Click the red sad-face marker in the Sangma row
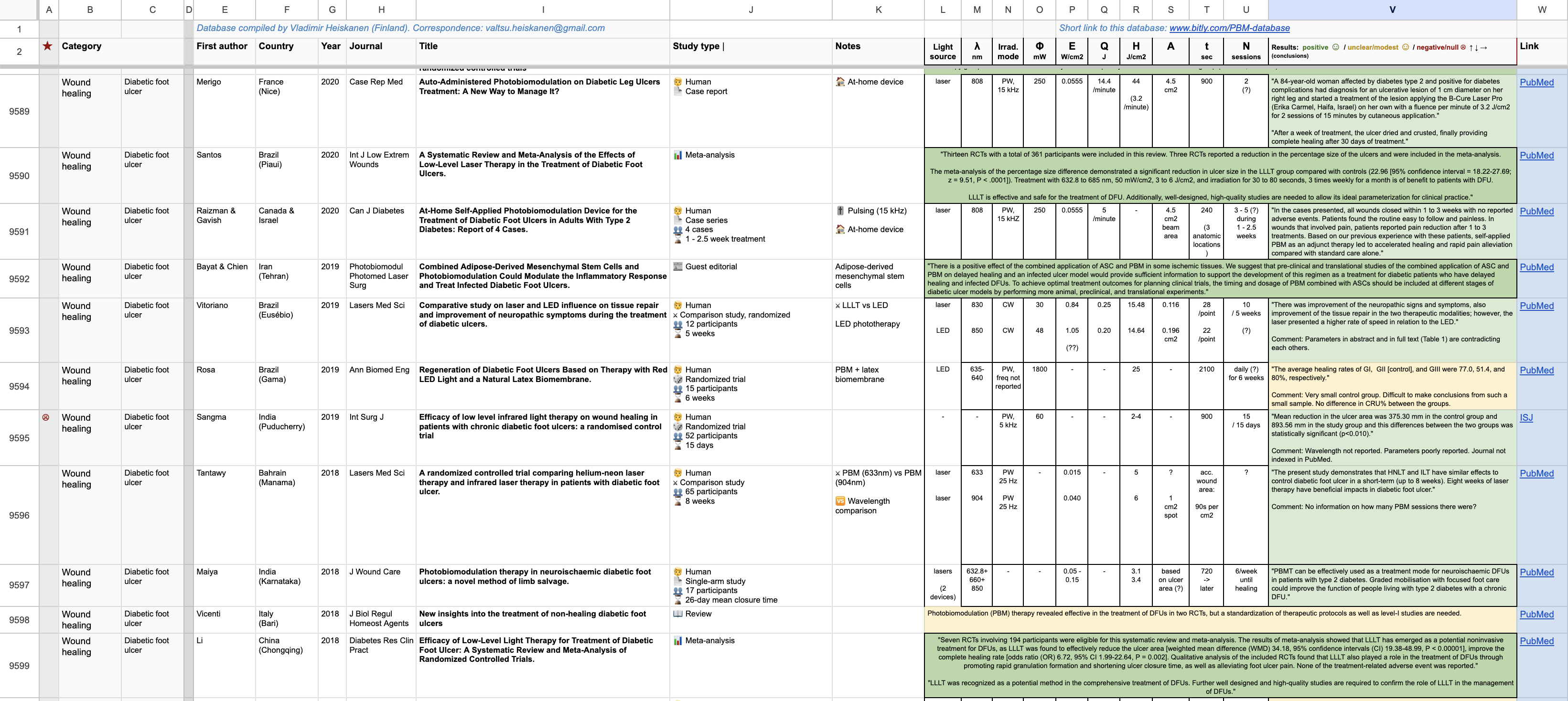Image resolution: width=1568 pixels, height=701 pixels. coord(46,417)
